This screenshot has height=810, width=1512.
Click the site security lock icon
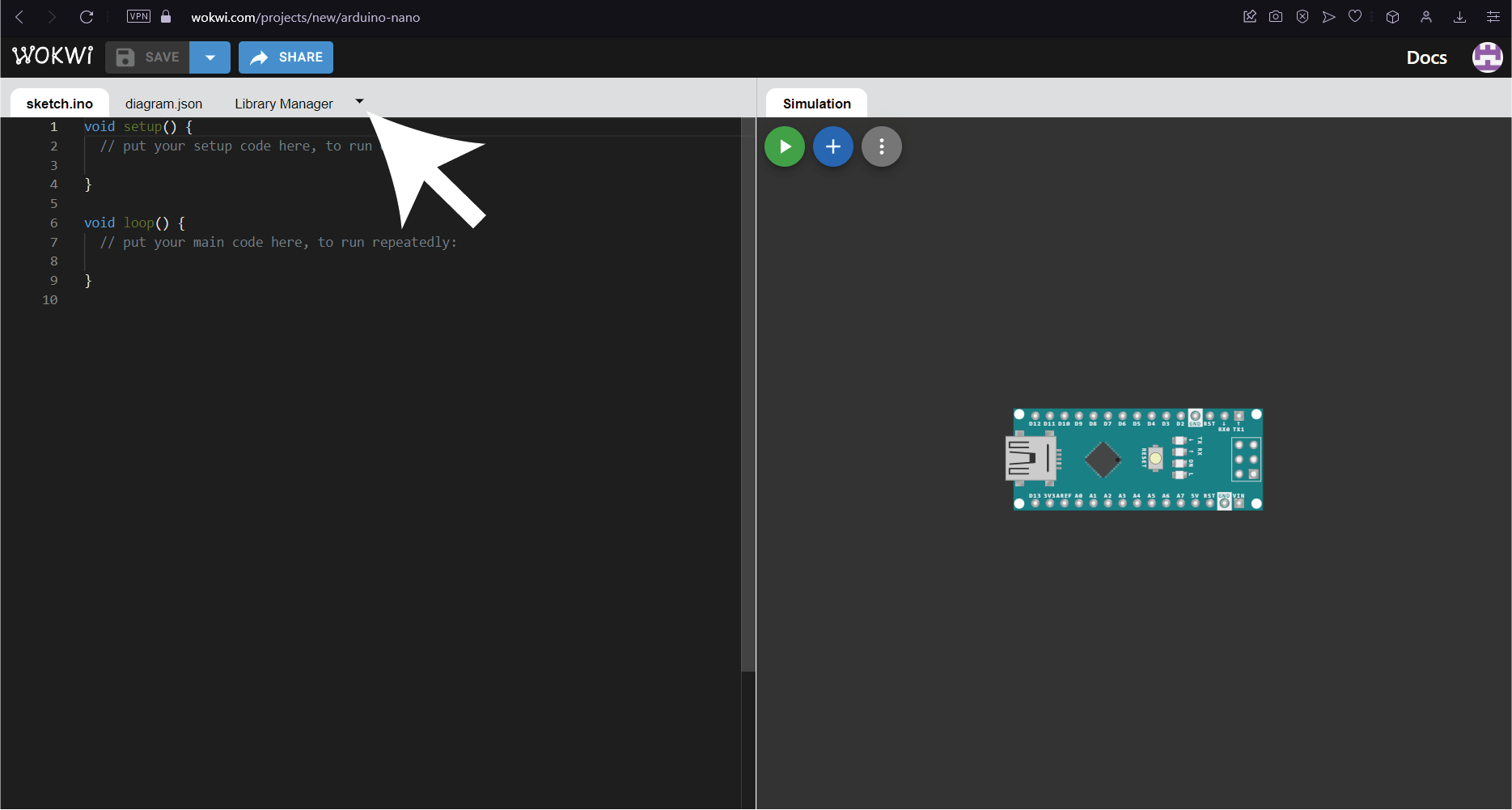point(166,16)
